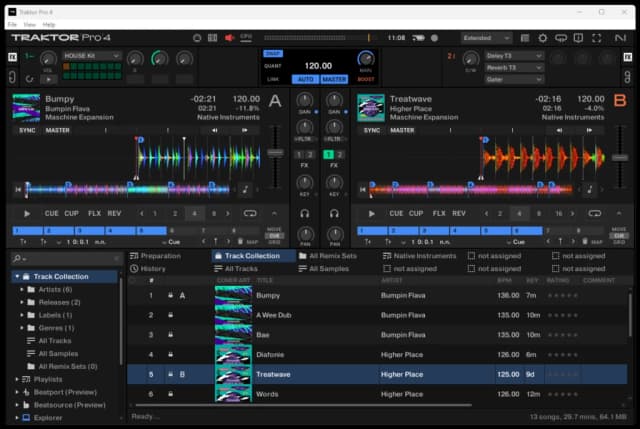Viewport: 640px width, 429px height.
Task: Expand the Artists (6) folder
Action: tap(22, 289)
